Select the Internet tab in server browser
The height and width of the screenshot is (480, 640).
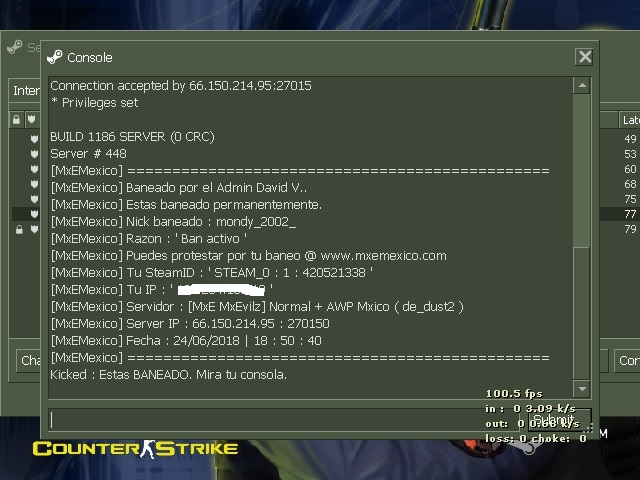25,90
